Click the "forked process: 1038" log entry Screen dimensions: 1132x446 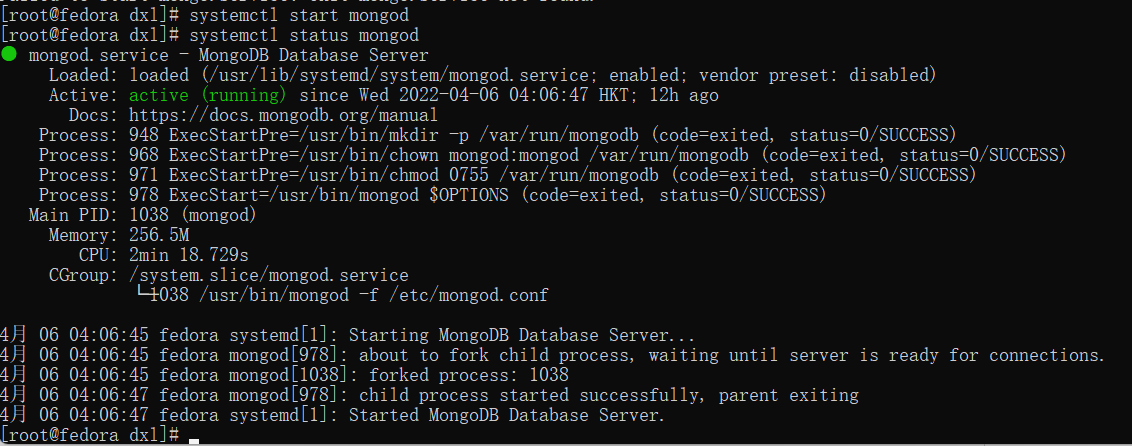(468, 375)
